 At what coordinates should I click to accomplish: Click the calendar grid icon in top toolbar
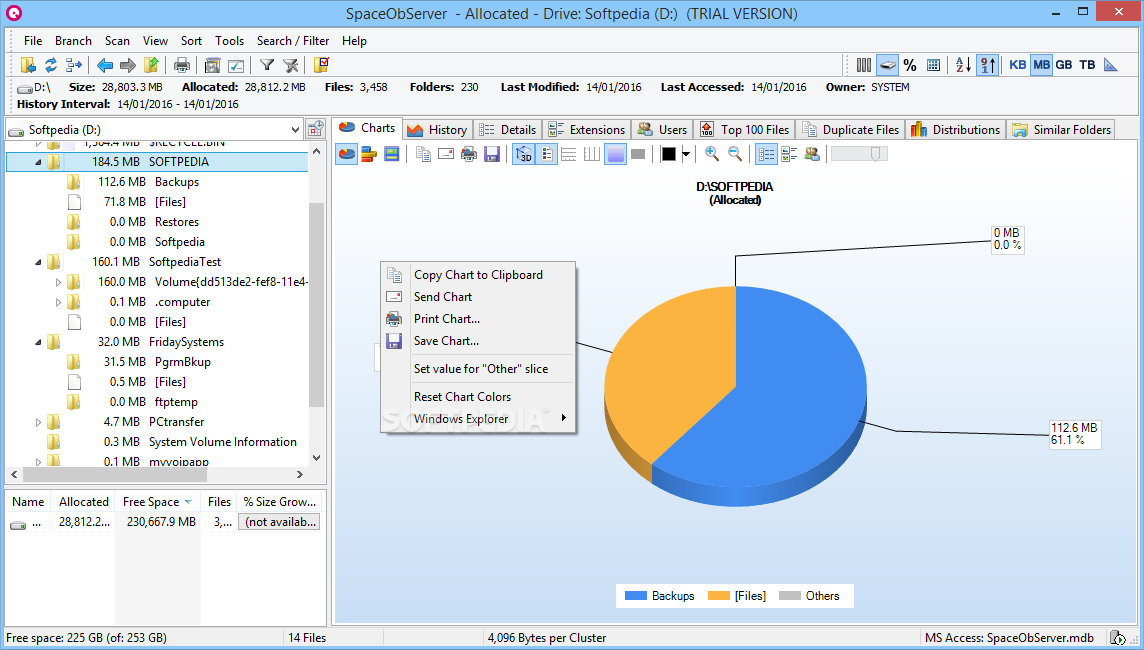point(933,65)
